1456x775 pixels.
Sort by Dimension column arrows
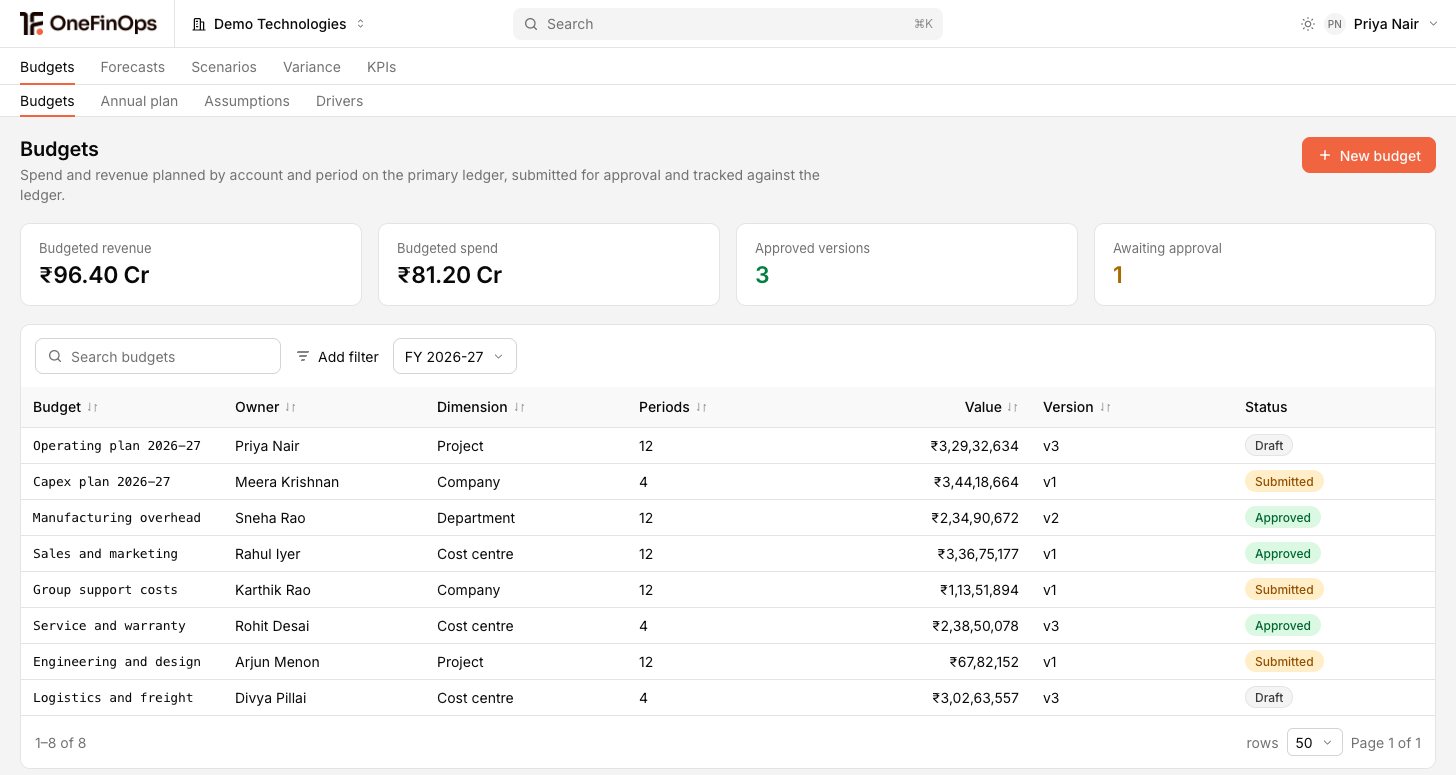click(x=520, y=408)
